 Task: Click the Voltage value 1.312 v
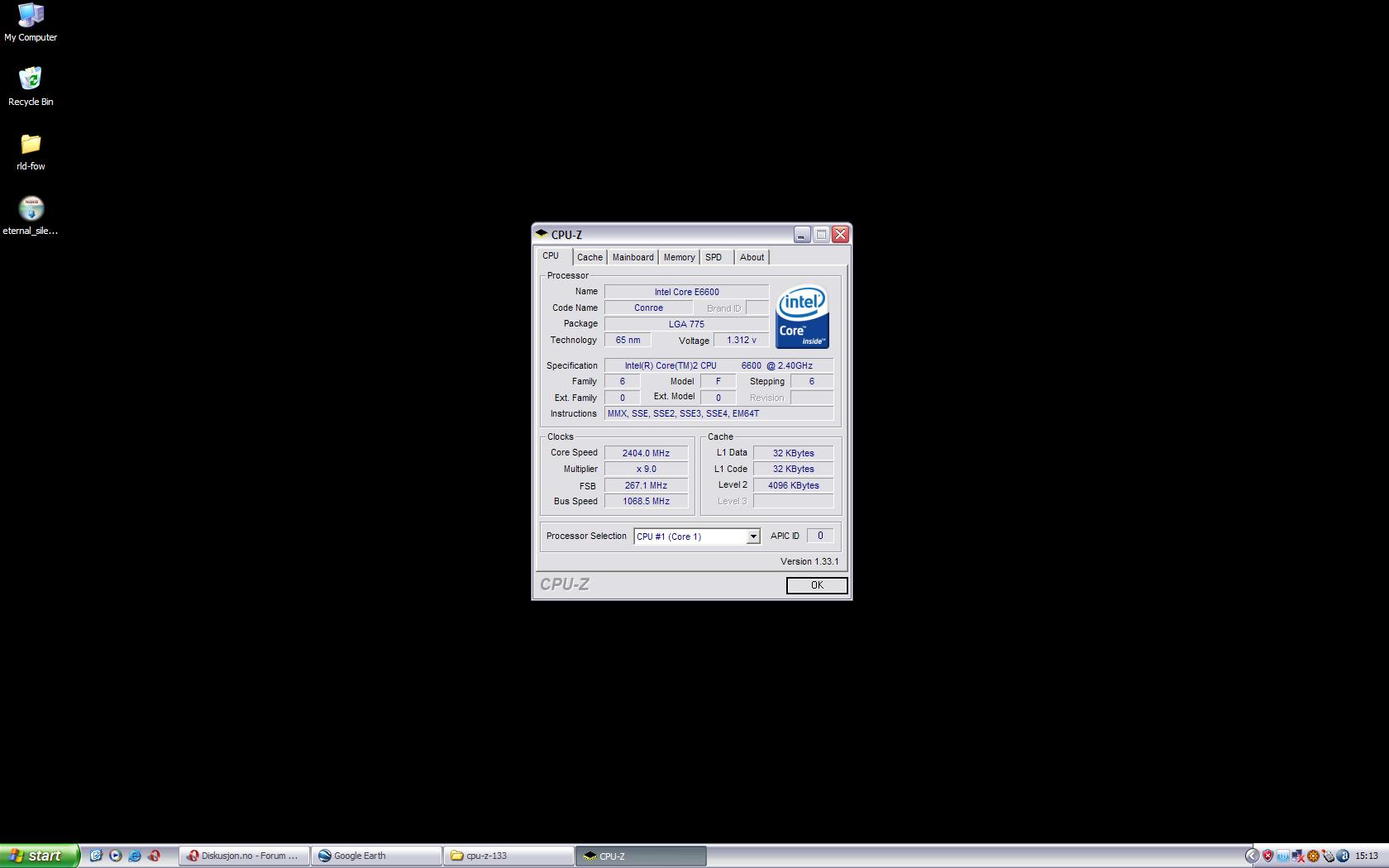tap(742, 340)
